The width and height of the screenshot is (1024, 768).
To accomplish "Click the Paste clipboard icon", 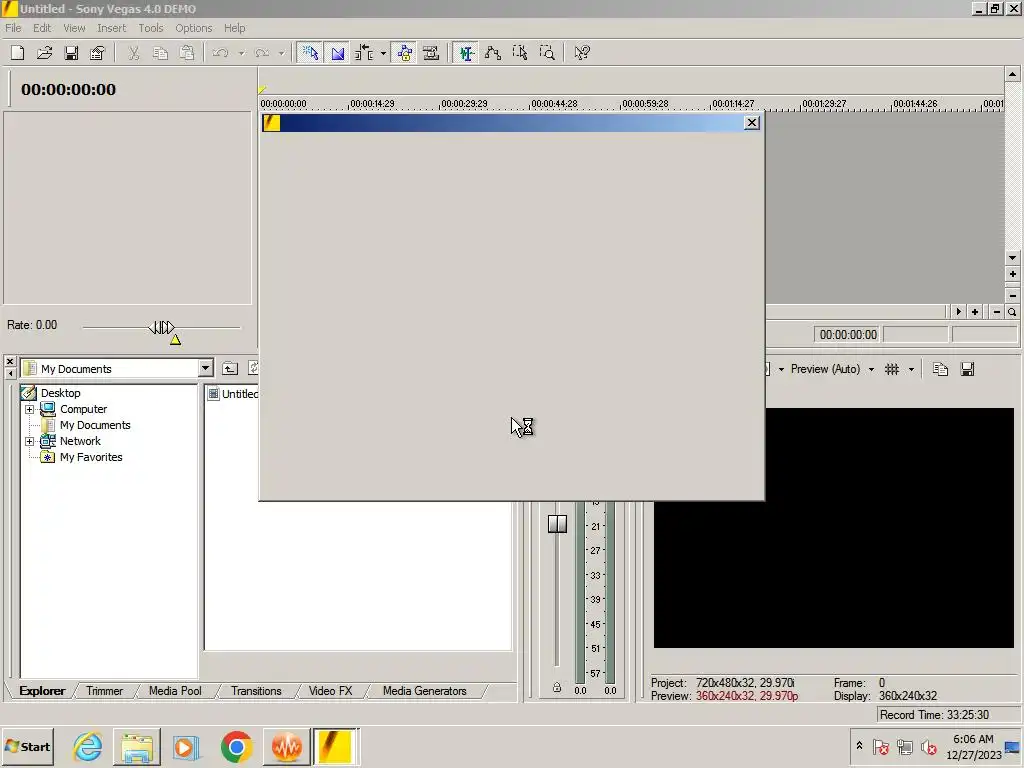I will pyautogui.click(x=187, y=53).
